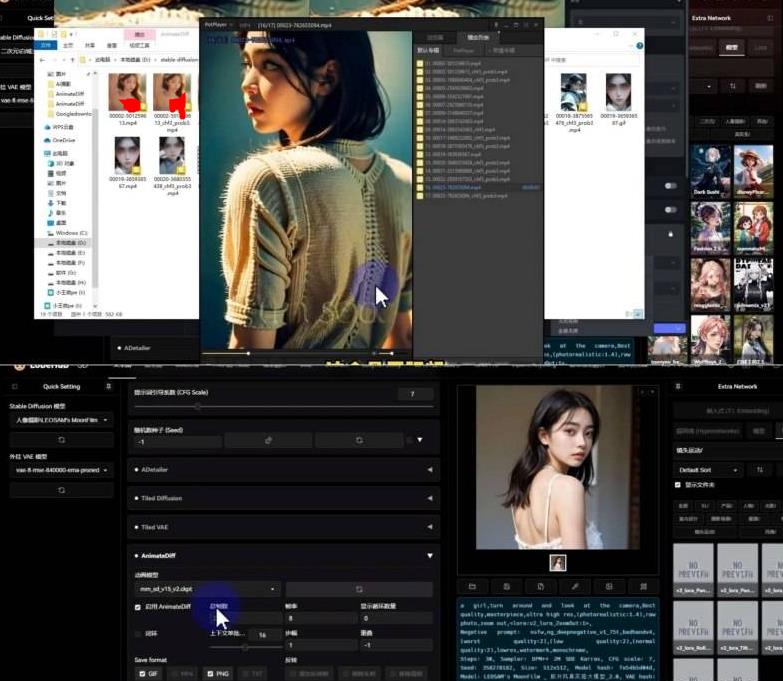
Task: Select the generated image thumbnail below preview
Action: coord(558,563)
